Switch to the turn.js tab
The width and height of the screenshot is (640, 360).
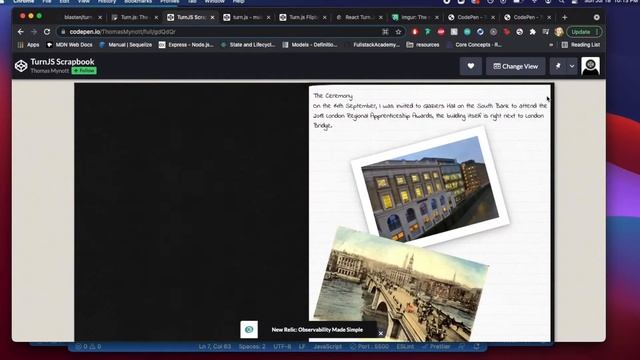(x=247, y=18)
